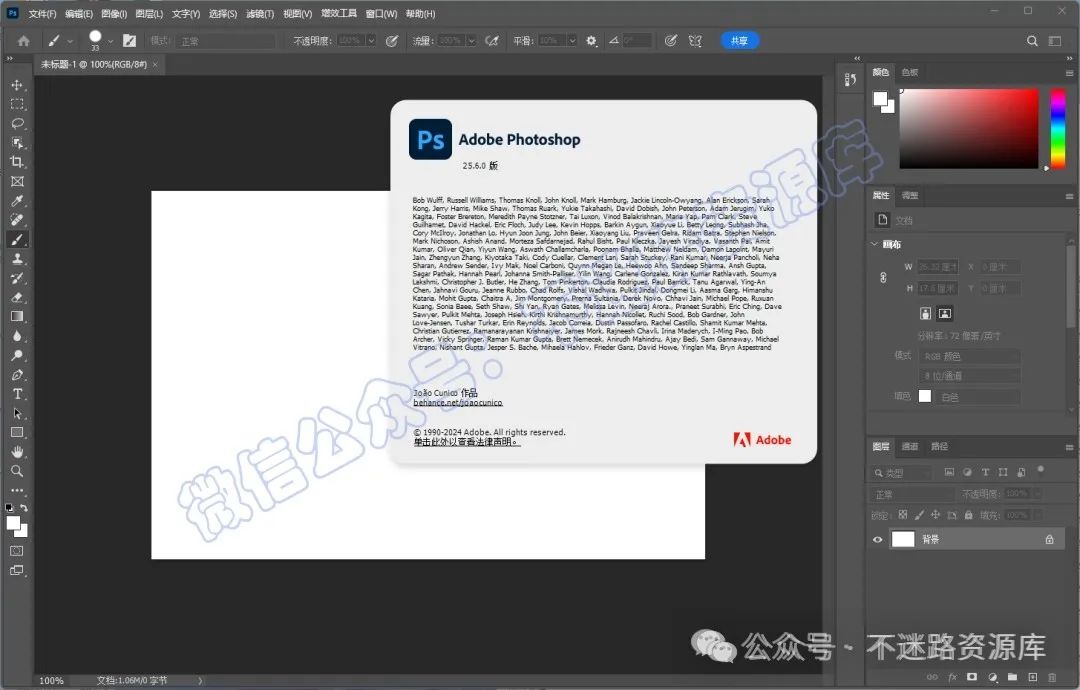Add a layer mask
The width and height of the screenshot is (1080, 690).
pos(972,677)
